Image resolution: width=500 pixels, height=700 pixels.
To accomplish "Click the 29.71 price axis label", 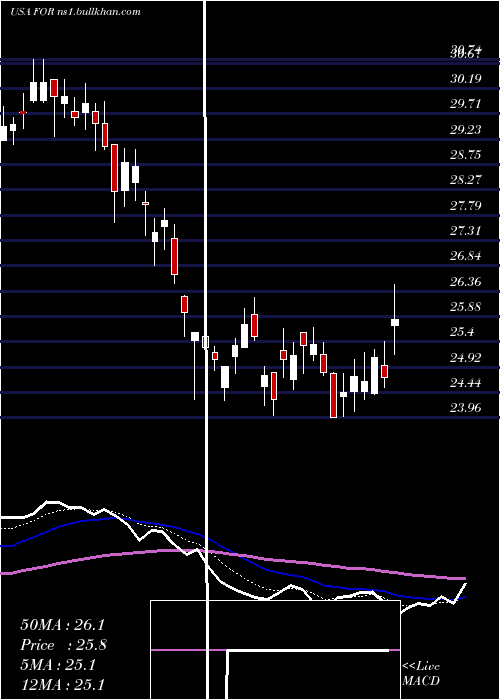I will pos(466,104).
